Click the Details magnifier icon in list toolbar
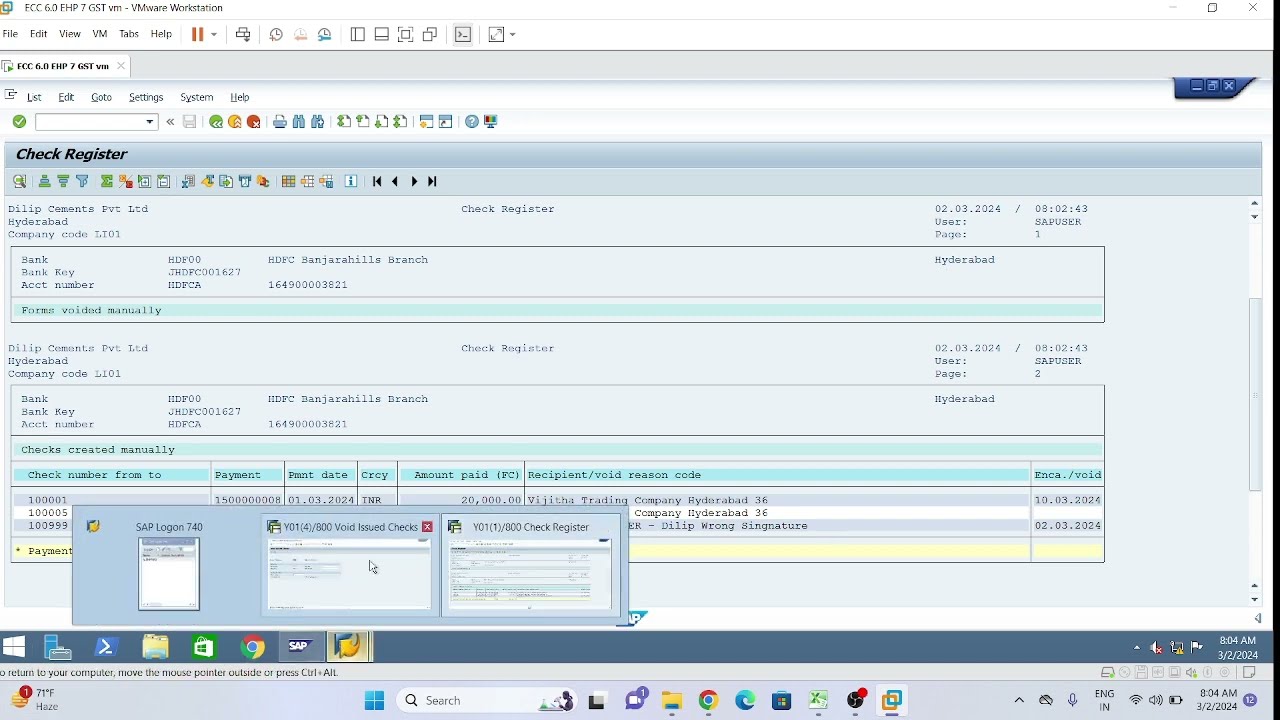The width and height of the screenshot is (1280, 720). pos(19,182)
